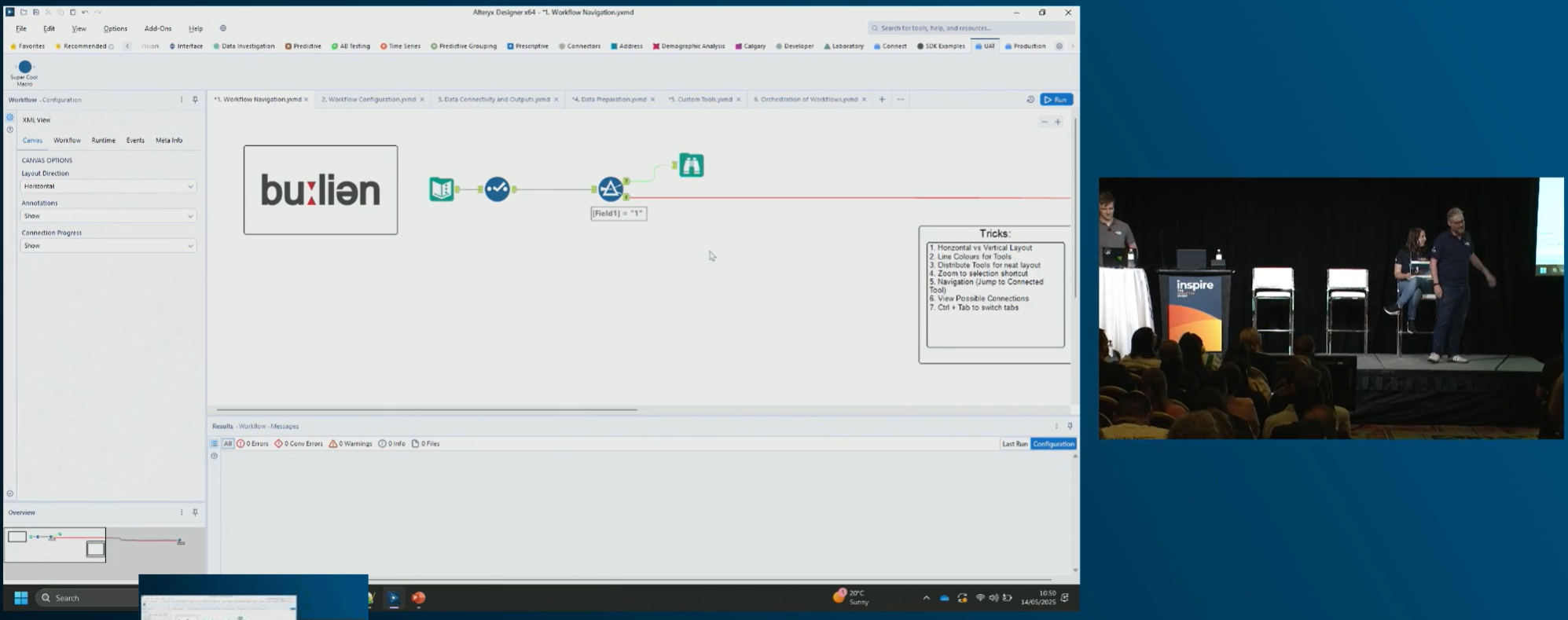Screen dimensions: 1568x620
Task: Switch results to Last Run view
Action: [x=1015, y=444]
